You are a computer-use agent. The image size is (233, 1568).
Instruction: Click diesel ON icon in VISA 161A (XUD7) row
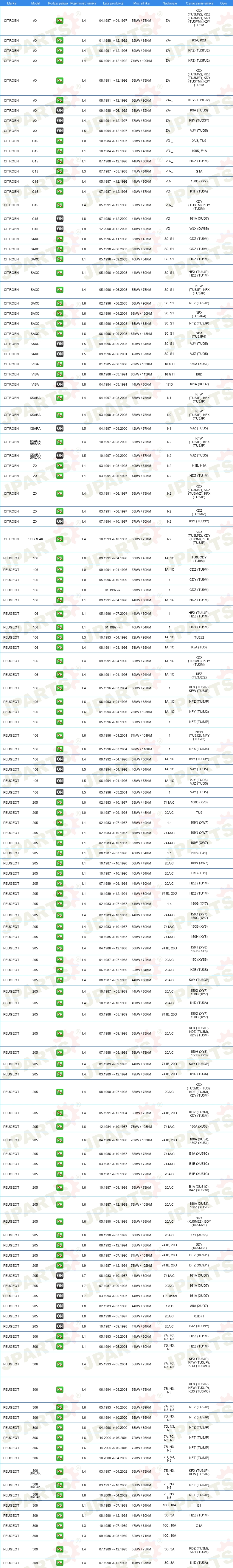click(60, 385)
